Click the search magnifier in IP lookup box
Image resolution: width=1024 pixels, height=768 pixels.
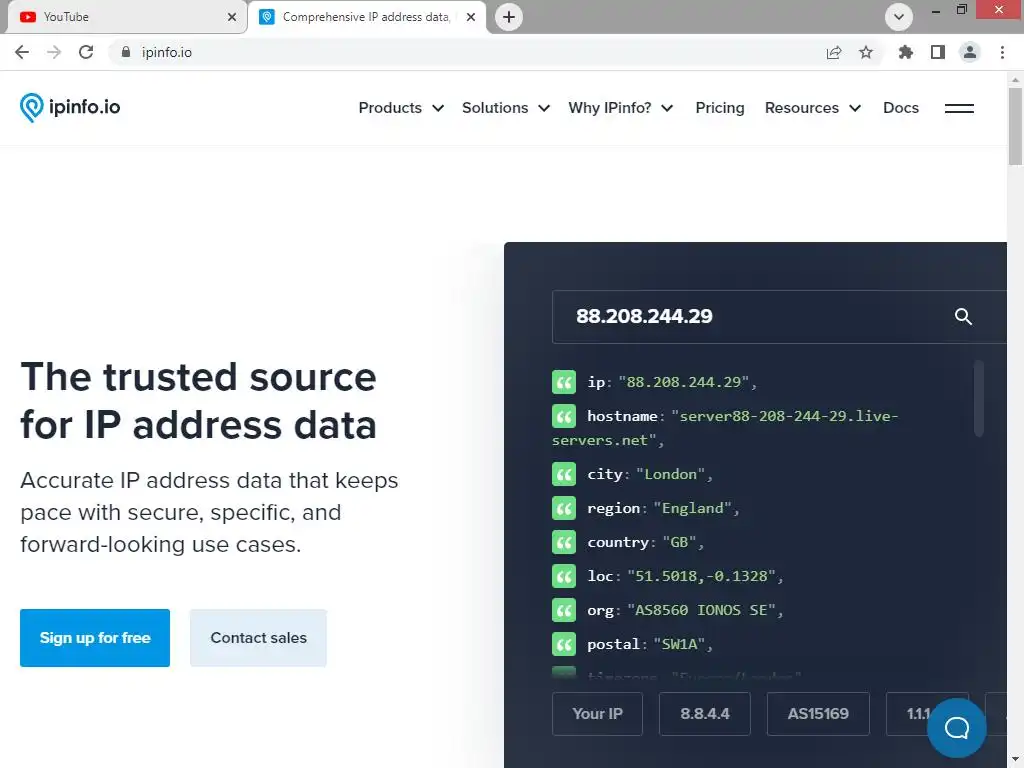(x=963, y=317)
